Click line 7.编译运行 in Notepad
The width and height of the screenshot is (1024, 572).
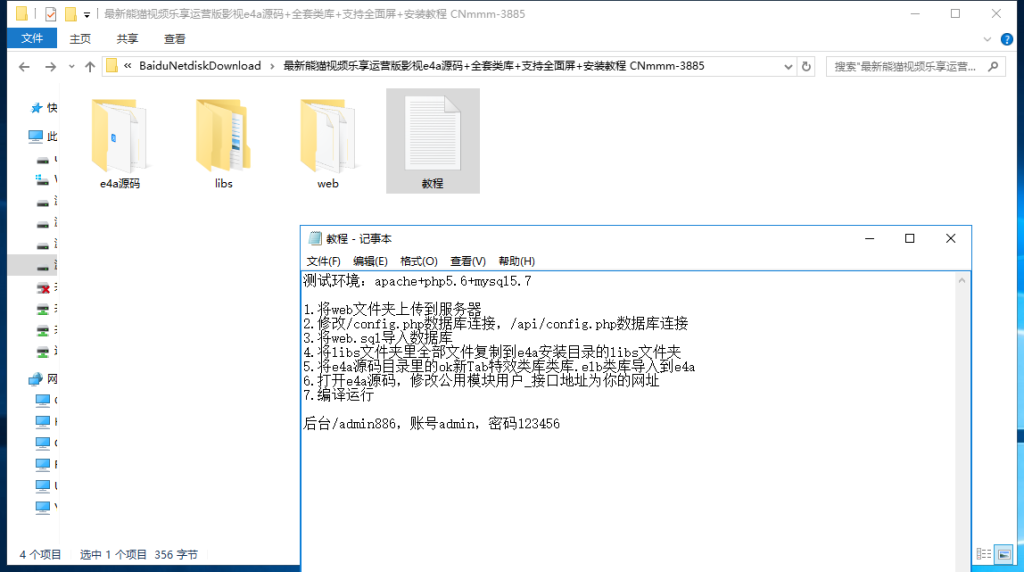coord(338,395)
